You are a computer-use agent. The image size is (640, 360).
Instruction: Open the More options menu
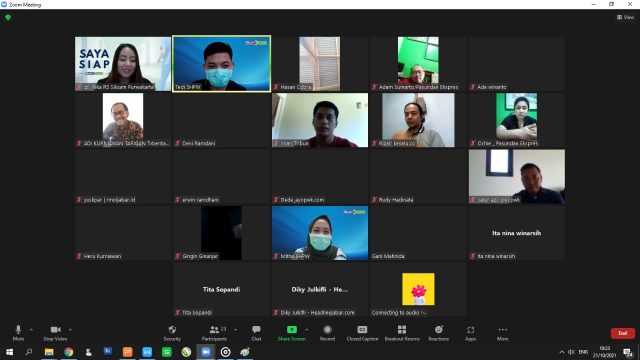(x=503, y=333)
